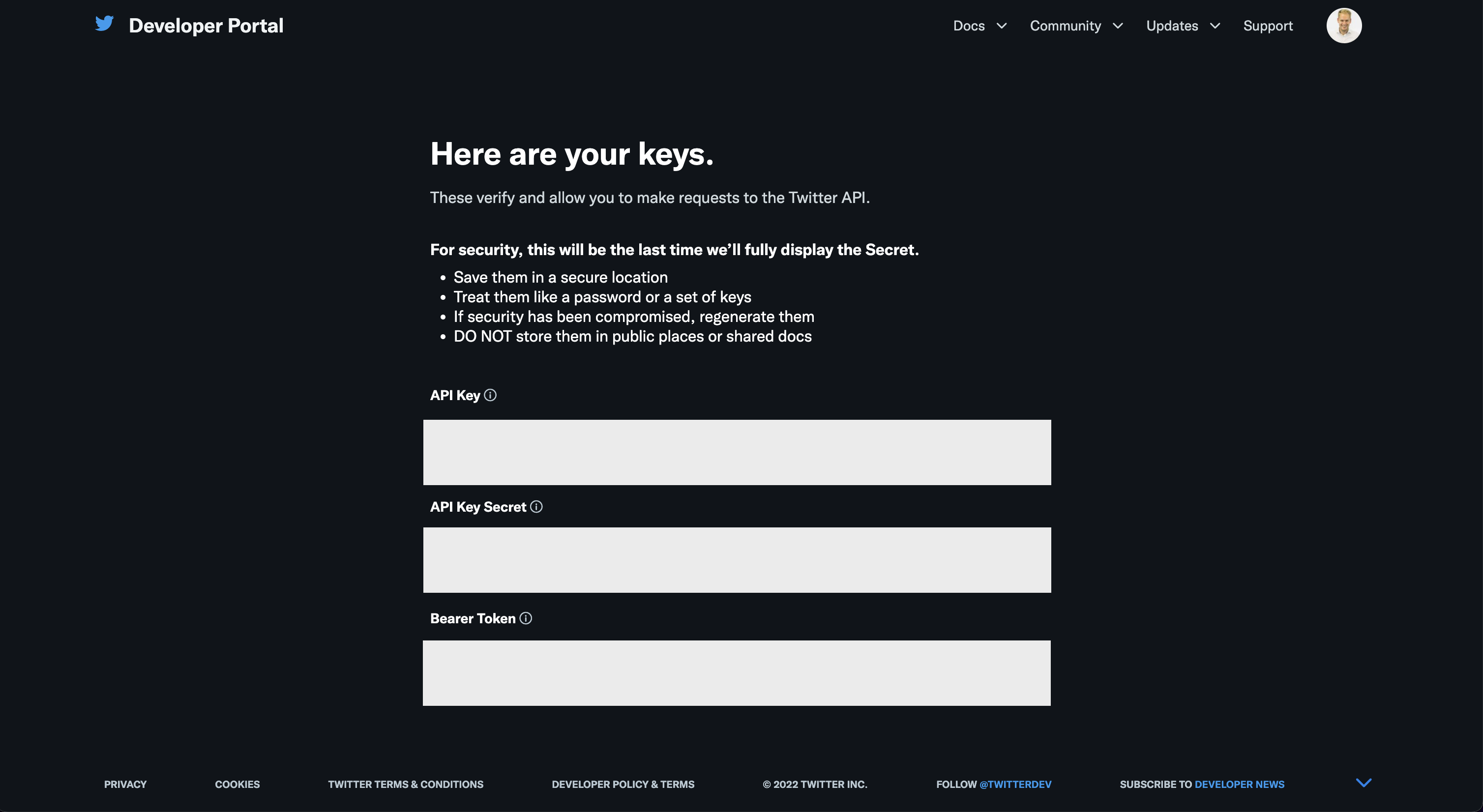Open the Community menu

1065,26
